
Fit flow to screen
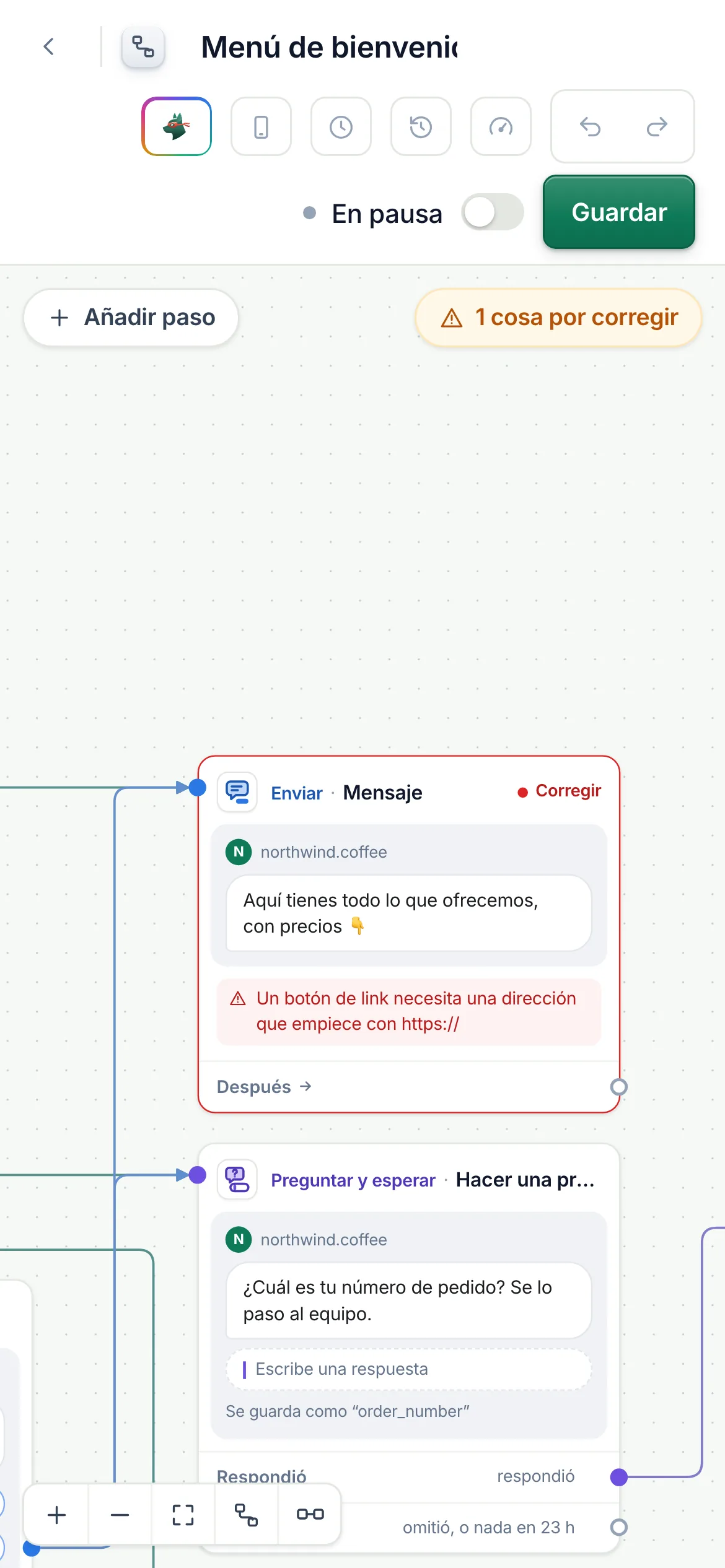click(183, 1515)
